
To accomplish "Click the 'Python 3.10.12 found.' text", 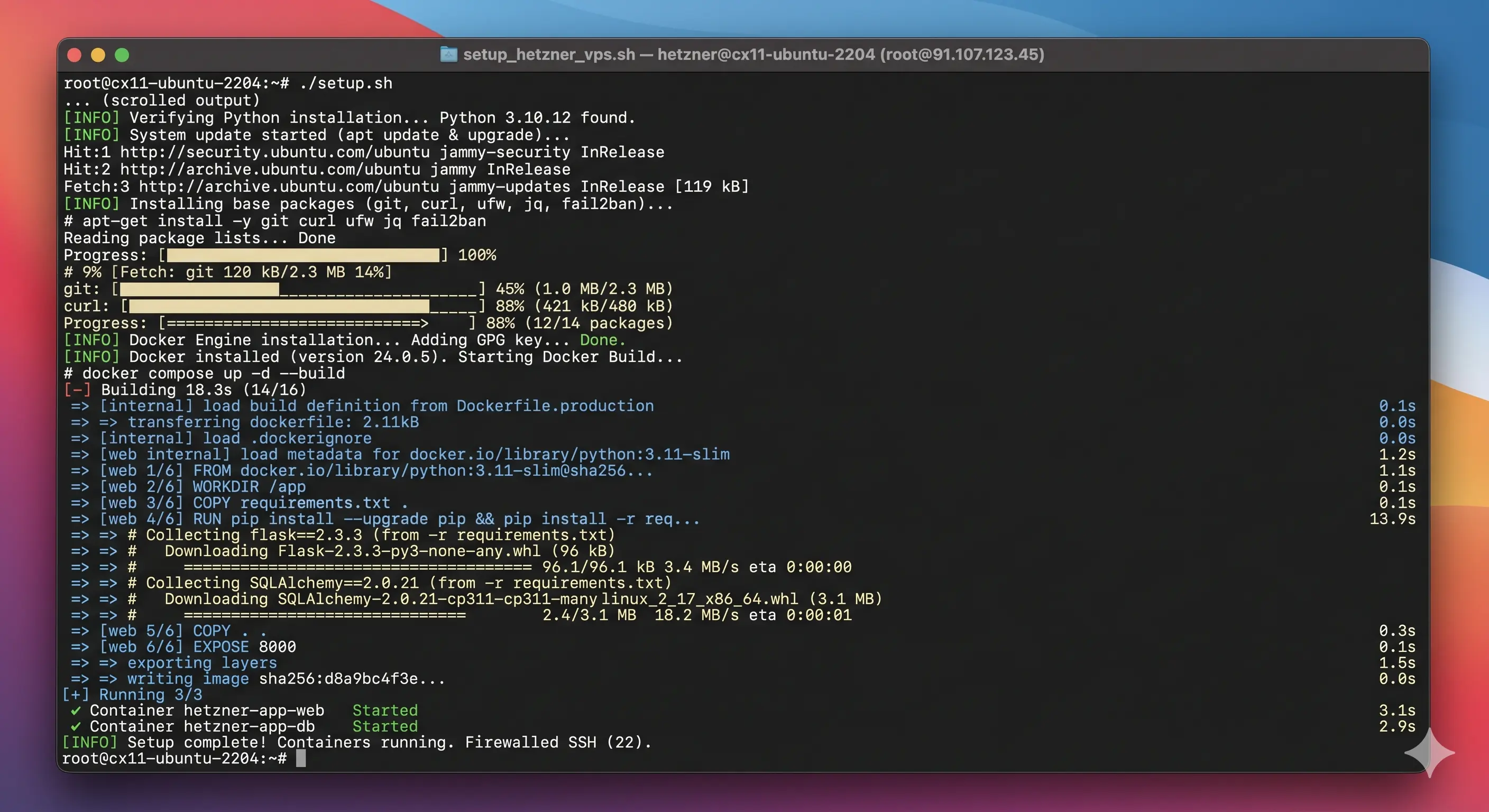I will [x=537, y=117].
